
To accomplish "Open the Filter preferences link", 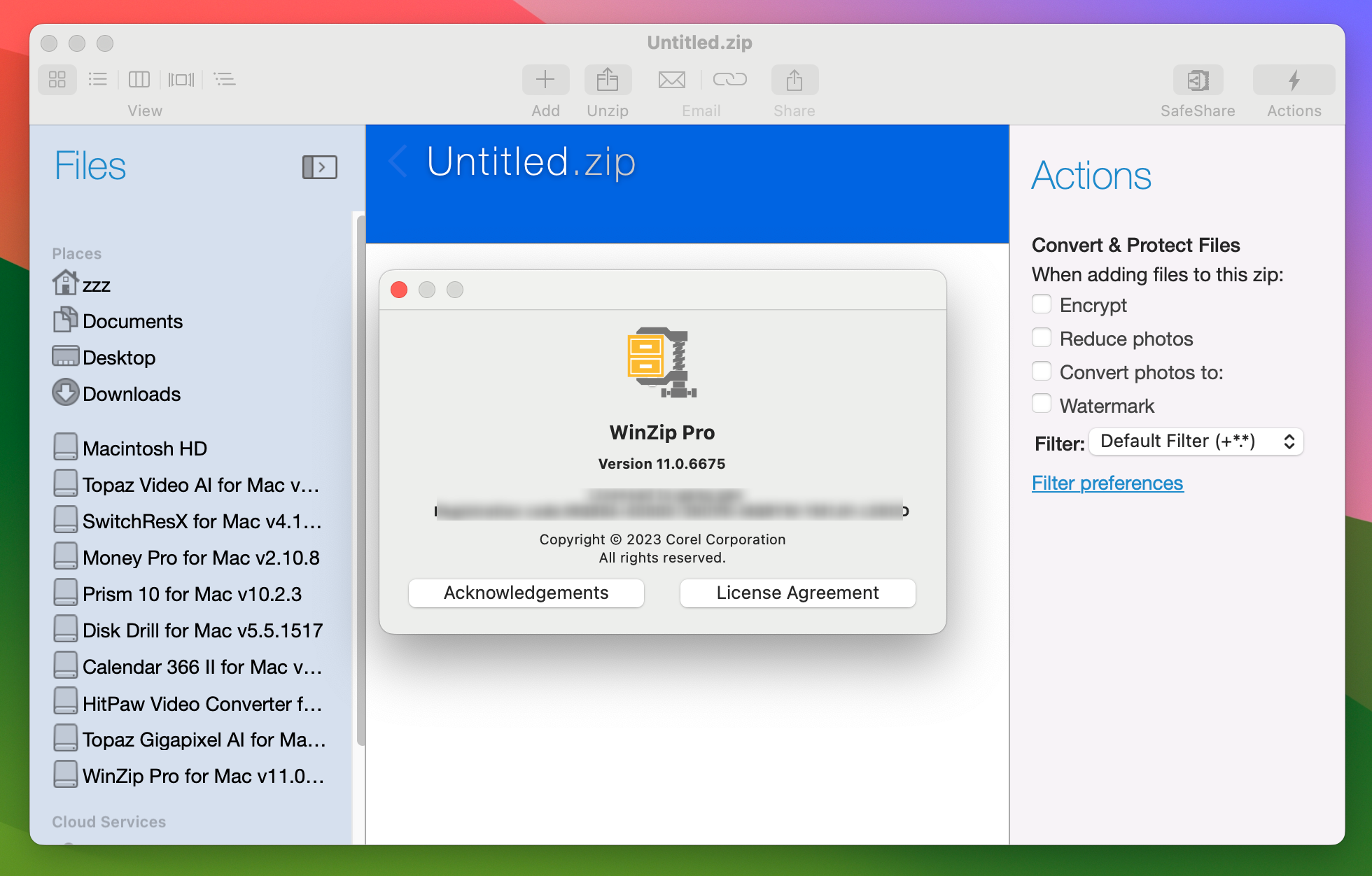I will (1107, 483).
